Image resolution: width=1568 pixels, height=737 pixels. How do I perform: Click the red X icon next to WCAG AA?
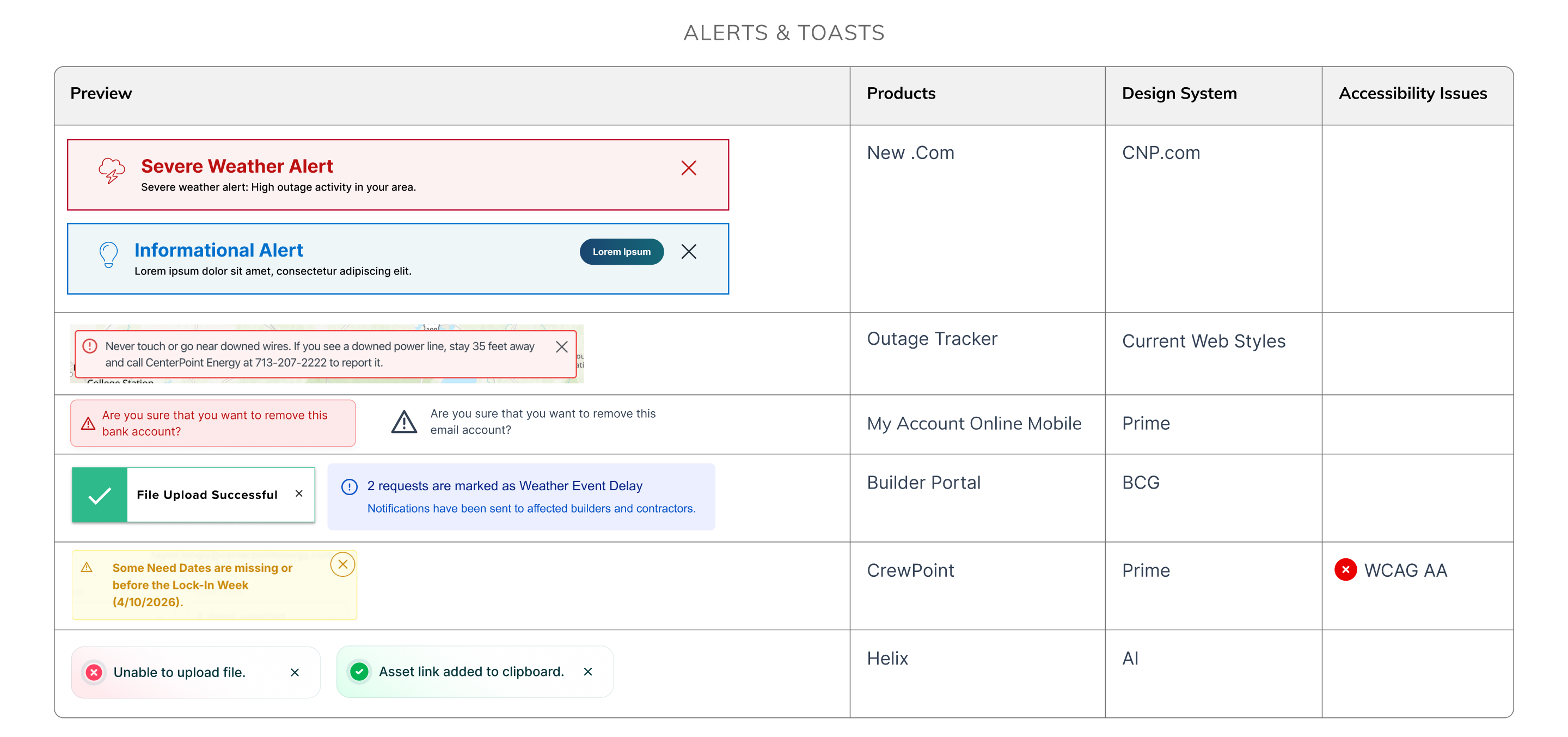click(1345, 570)
